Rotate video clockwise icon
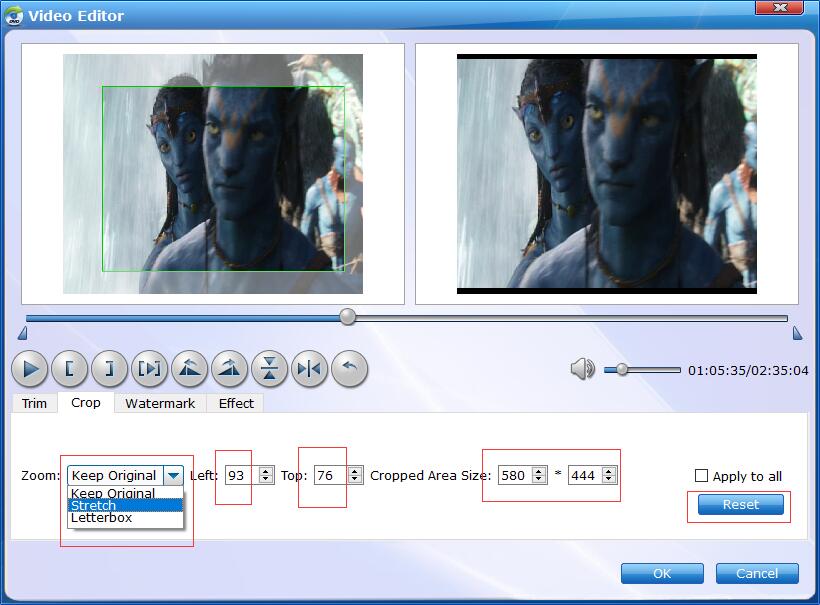The width and height of the screenshot is (820, 605). point(230,369)
